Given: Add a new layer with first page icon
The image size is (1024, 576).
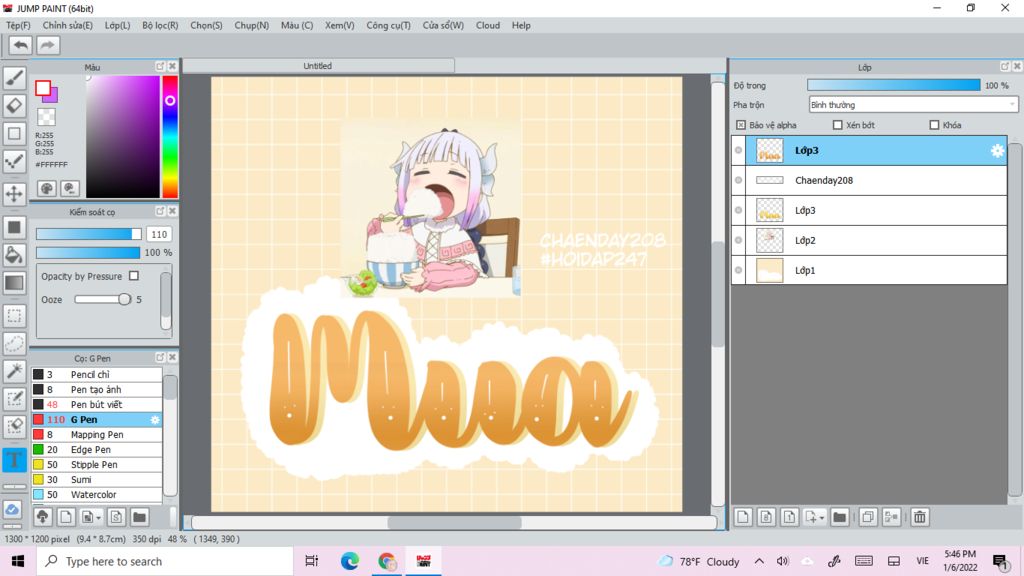Looking at the screenshot, I should [x=743, y=517].
